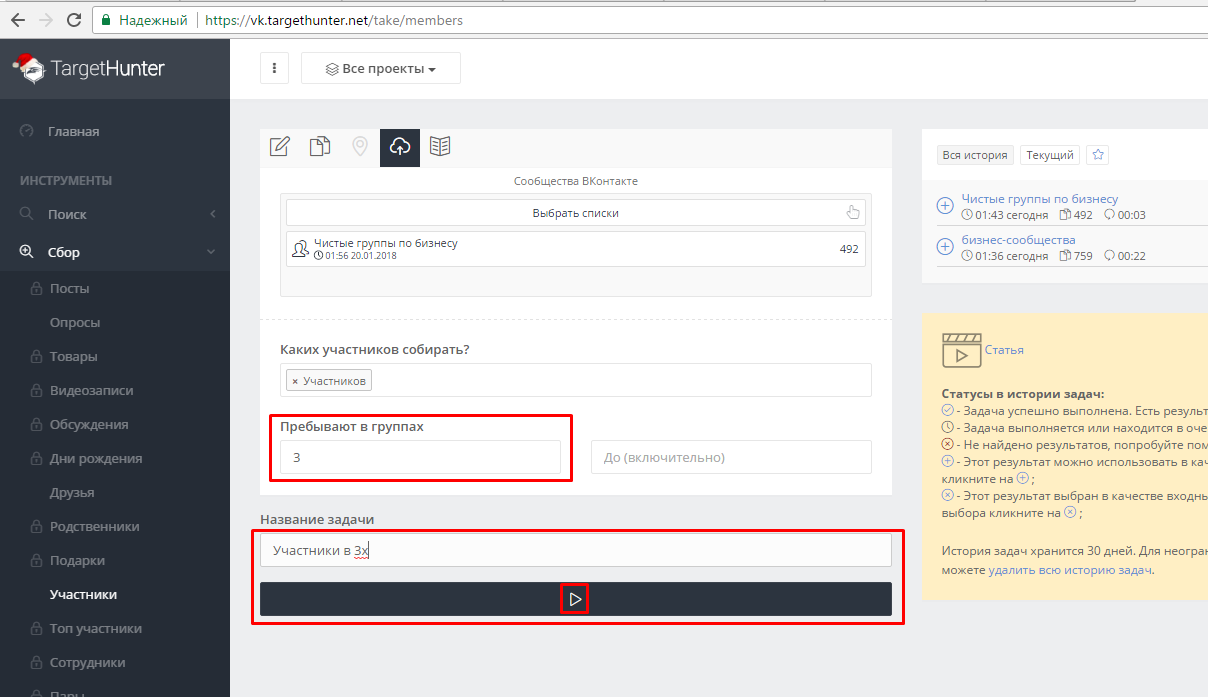Switch to the Текущий history tab
Screen dimensions: 1208x697
click(1050, 155)
